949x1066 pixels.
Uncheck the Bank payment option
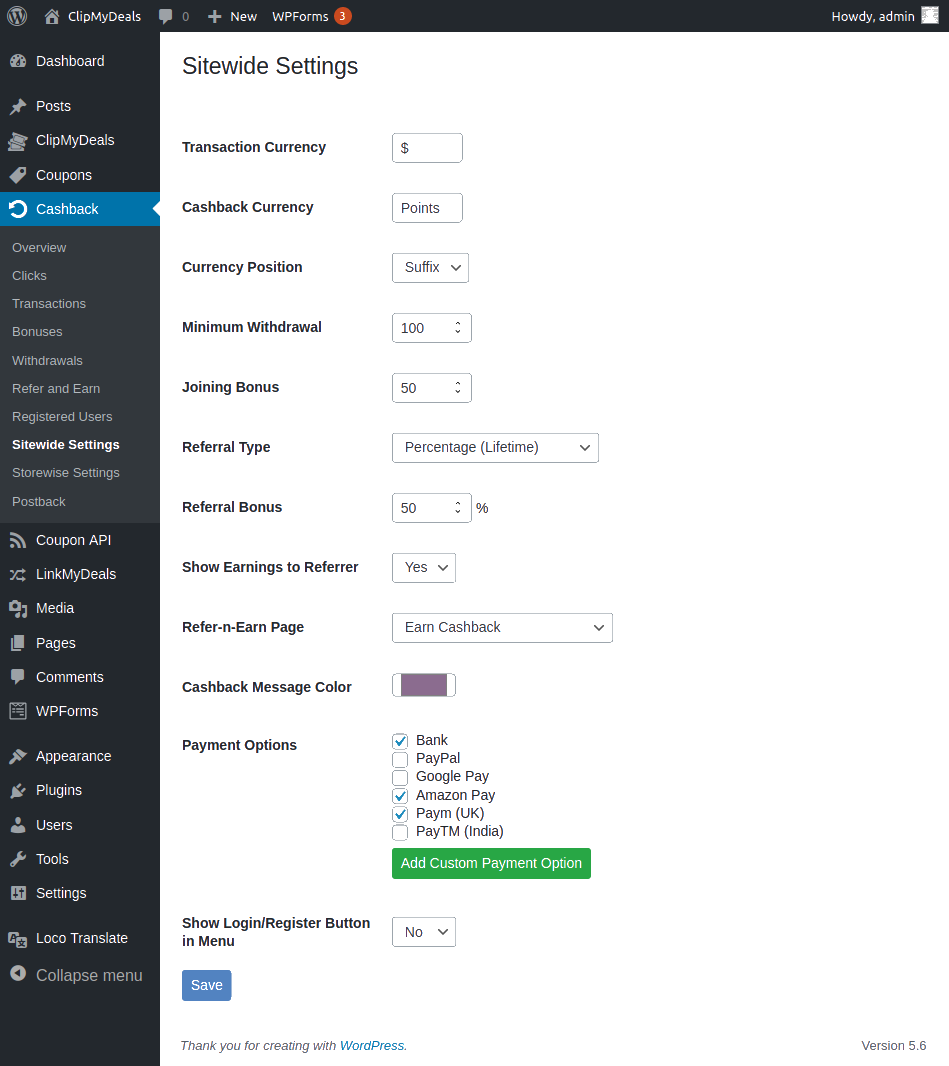pos(400,741)
